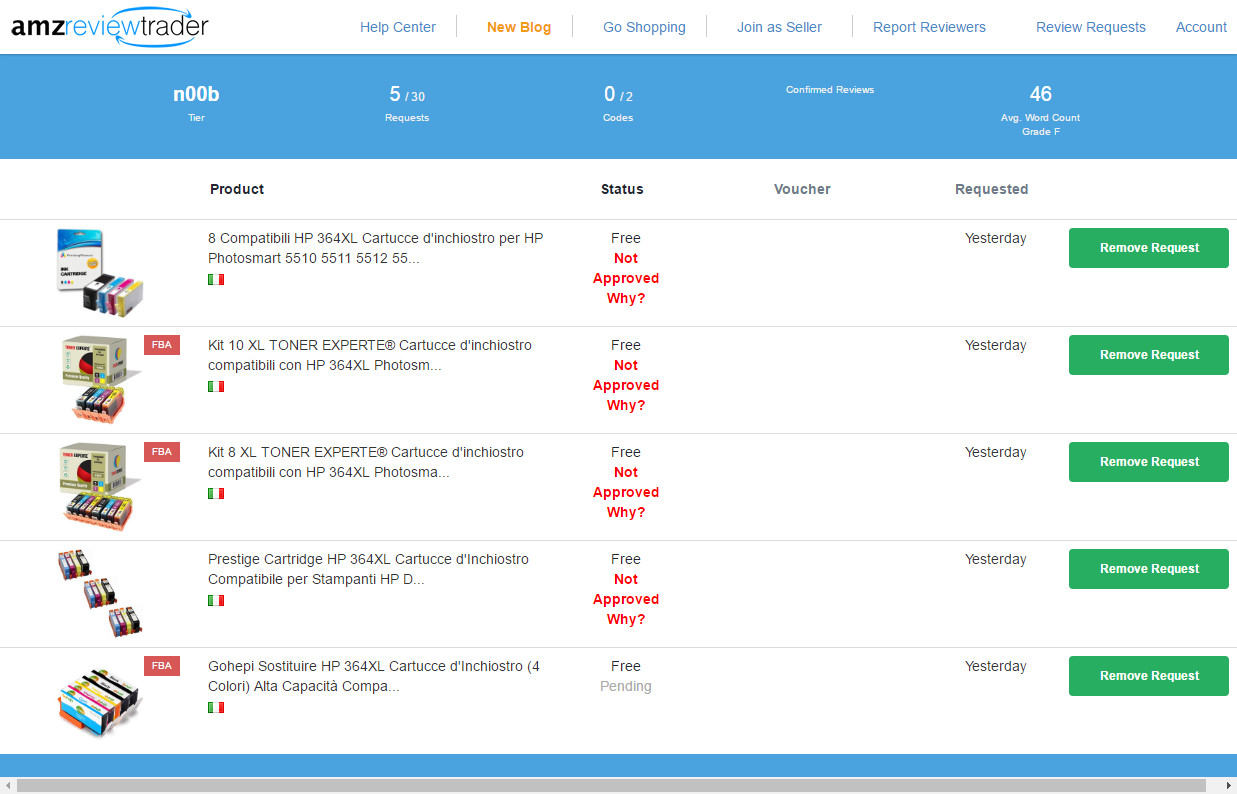
Task: Click the scrollbar right arrow
Action: (x=1229, y=785)
